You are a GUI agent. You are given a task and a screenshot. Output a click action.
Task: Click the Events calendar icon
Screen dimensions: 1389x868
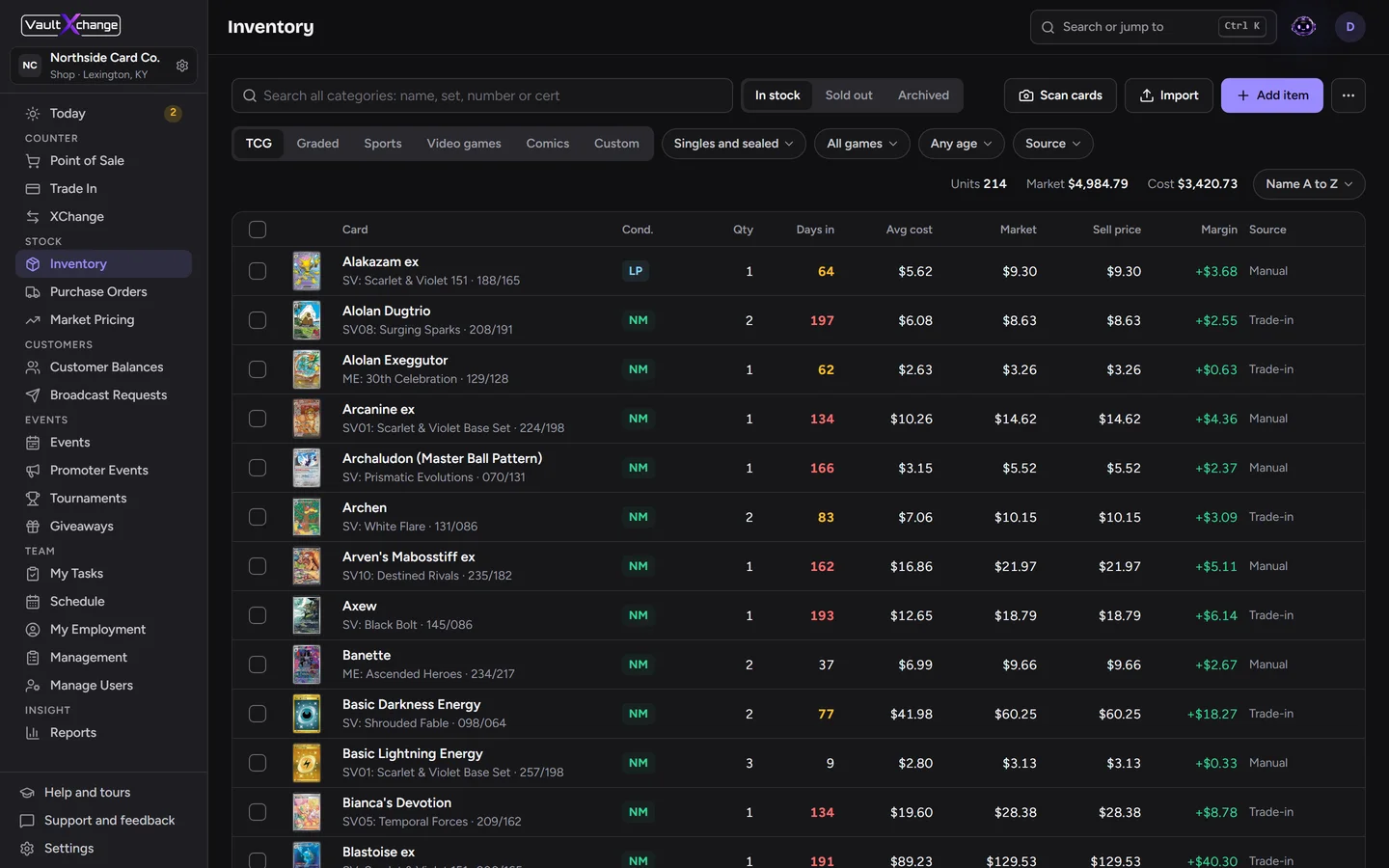pyautogui.click(x=33, y=443)
